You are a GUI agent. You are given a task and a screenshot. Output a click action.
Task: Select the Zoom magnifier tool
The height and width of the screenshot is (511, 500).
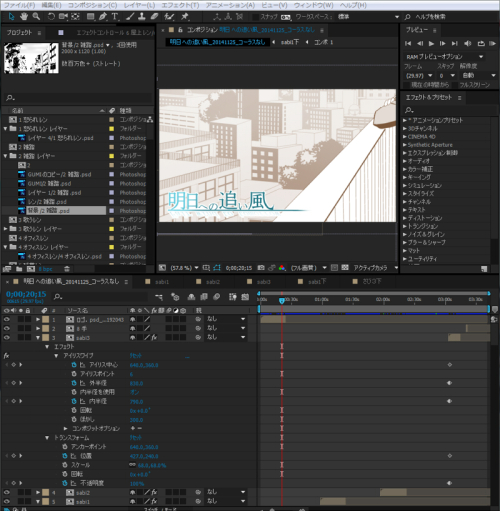pos(36,16)
